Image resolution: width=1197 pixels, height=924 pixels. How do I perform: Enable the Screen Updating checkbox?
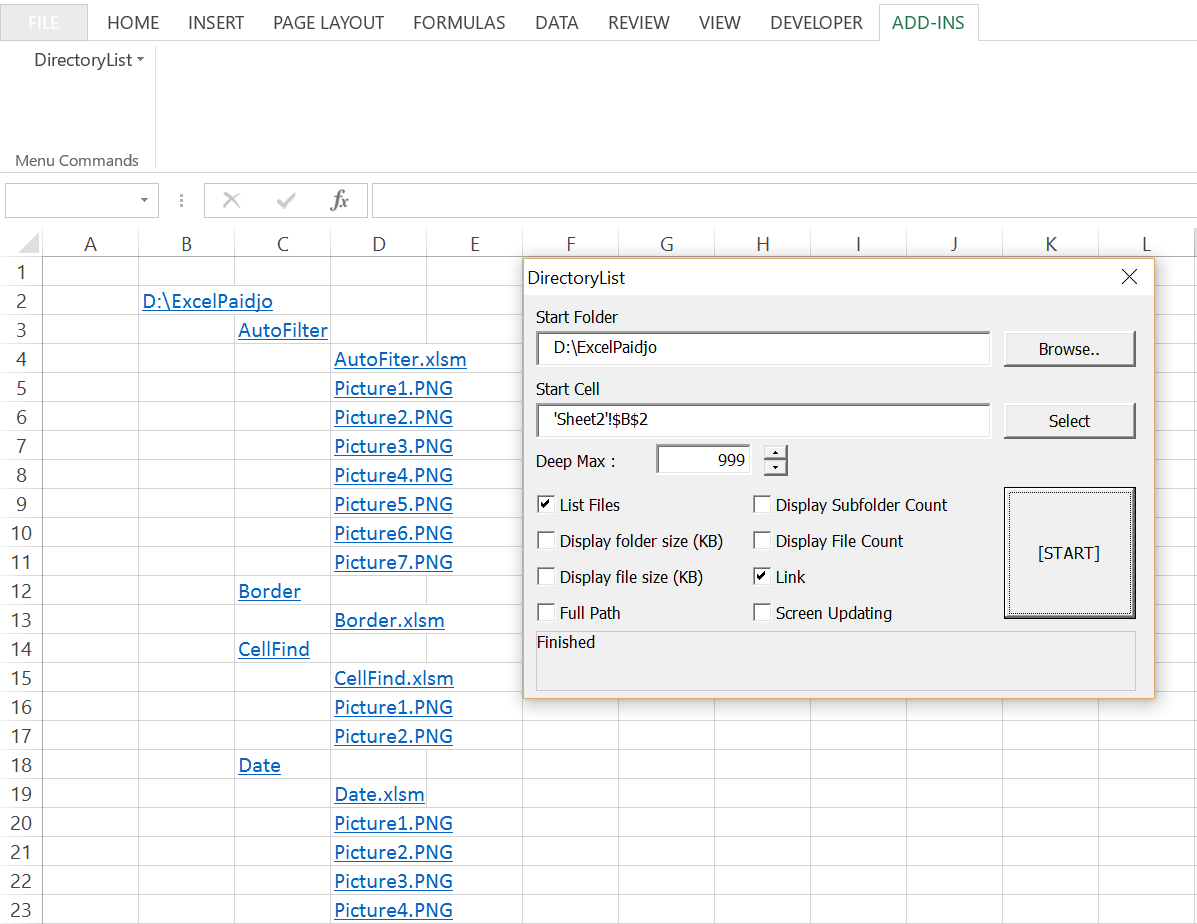coord(762,612)
